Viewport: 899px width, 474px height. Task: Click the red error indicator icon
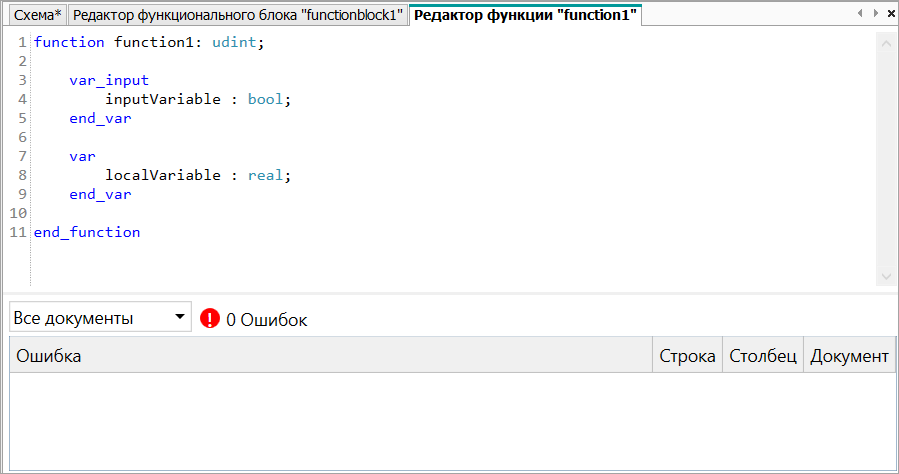tap(209, 319)
